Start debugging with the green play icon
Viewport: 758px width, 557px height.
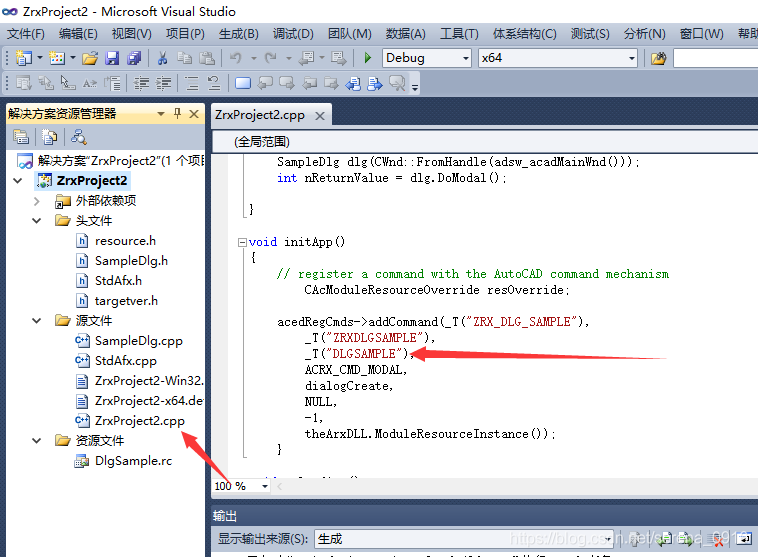point(367,58)
